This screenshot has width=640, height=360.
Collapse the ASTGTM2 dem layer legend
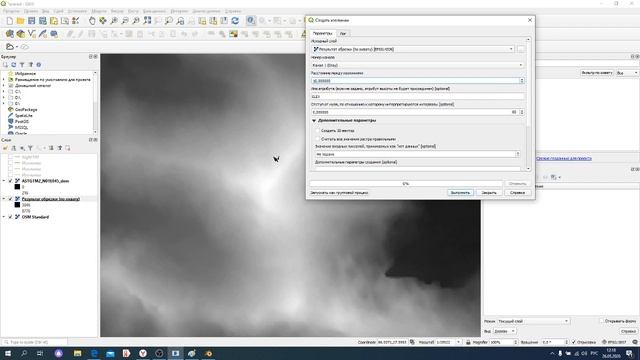[4, 181]
